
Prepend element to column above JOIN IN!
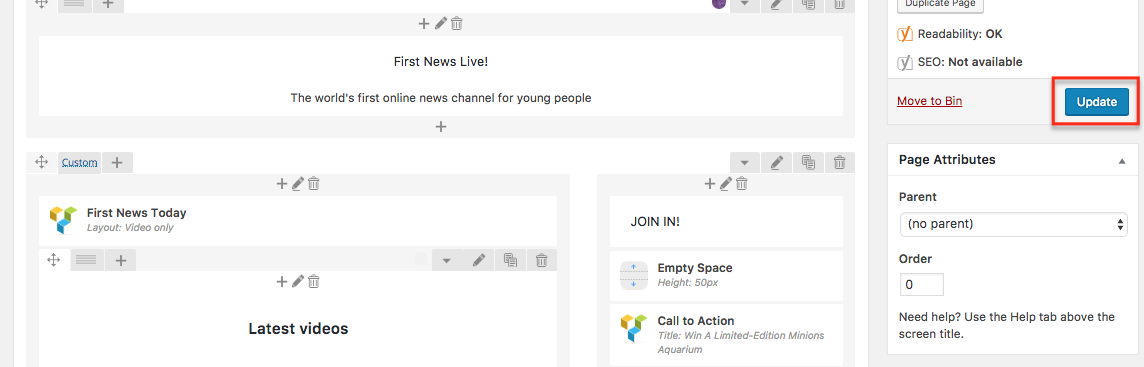tap(710, 184)
